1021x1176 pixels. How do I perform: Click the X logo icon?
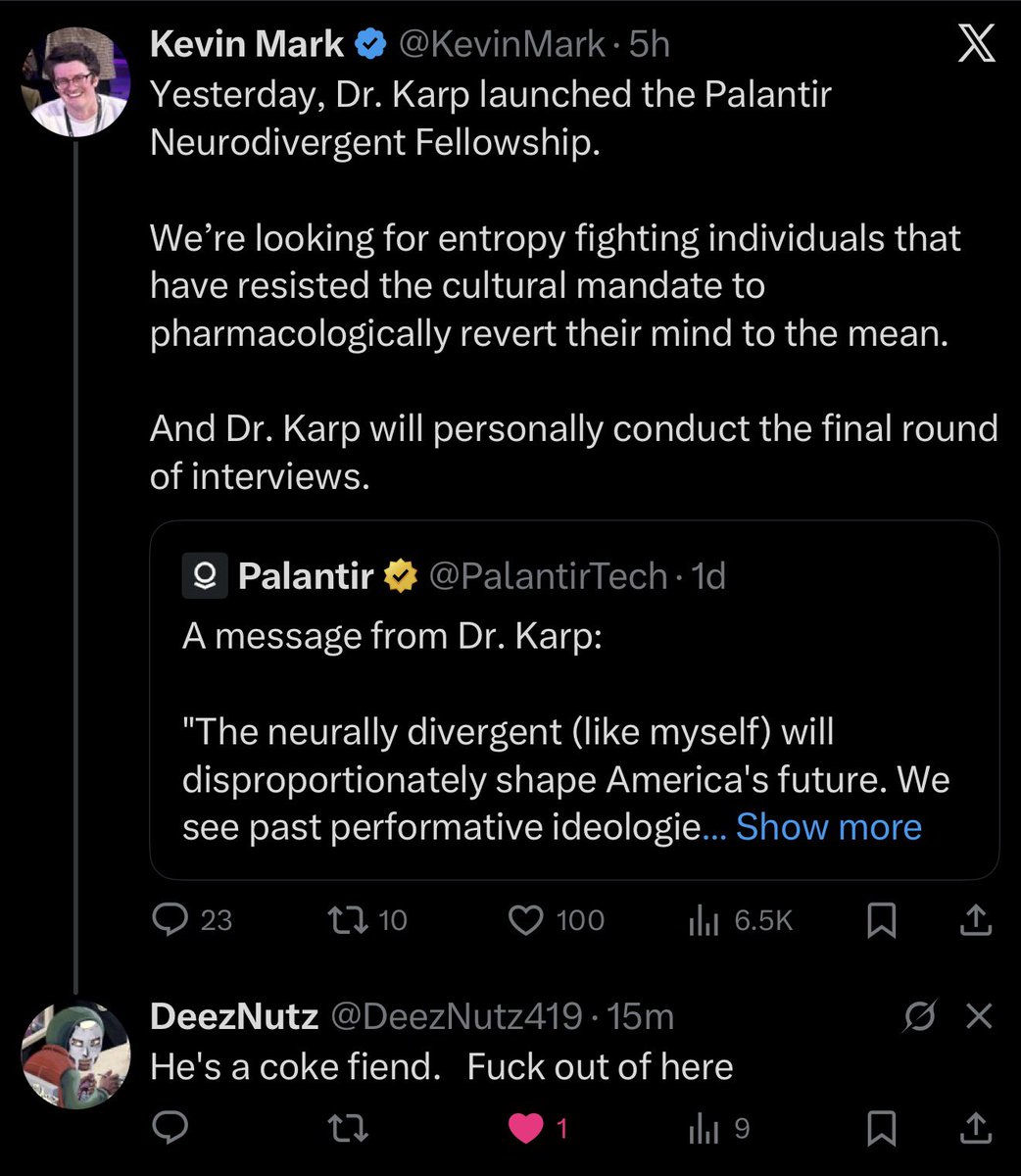975,45
